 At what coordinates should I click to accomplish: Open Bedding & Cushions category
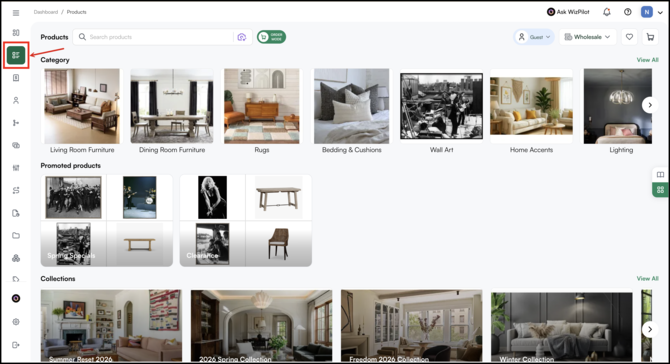coord(352,111)
